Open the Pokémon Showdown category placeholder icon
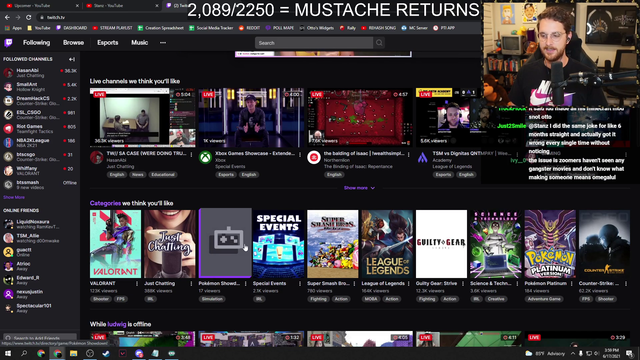 click(225, 243)
